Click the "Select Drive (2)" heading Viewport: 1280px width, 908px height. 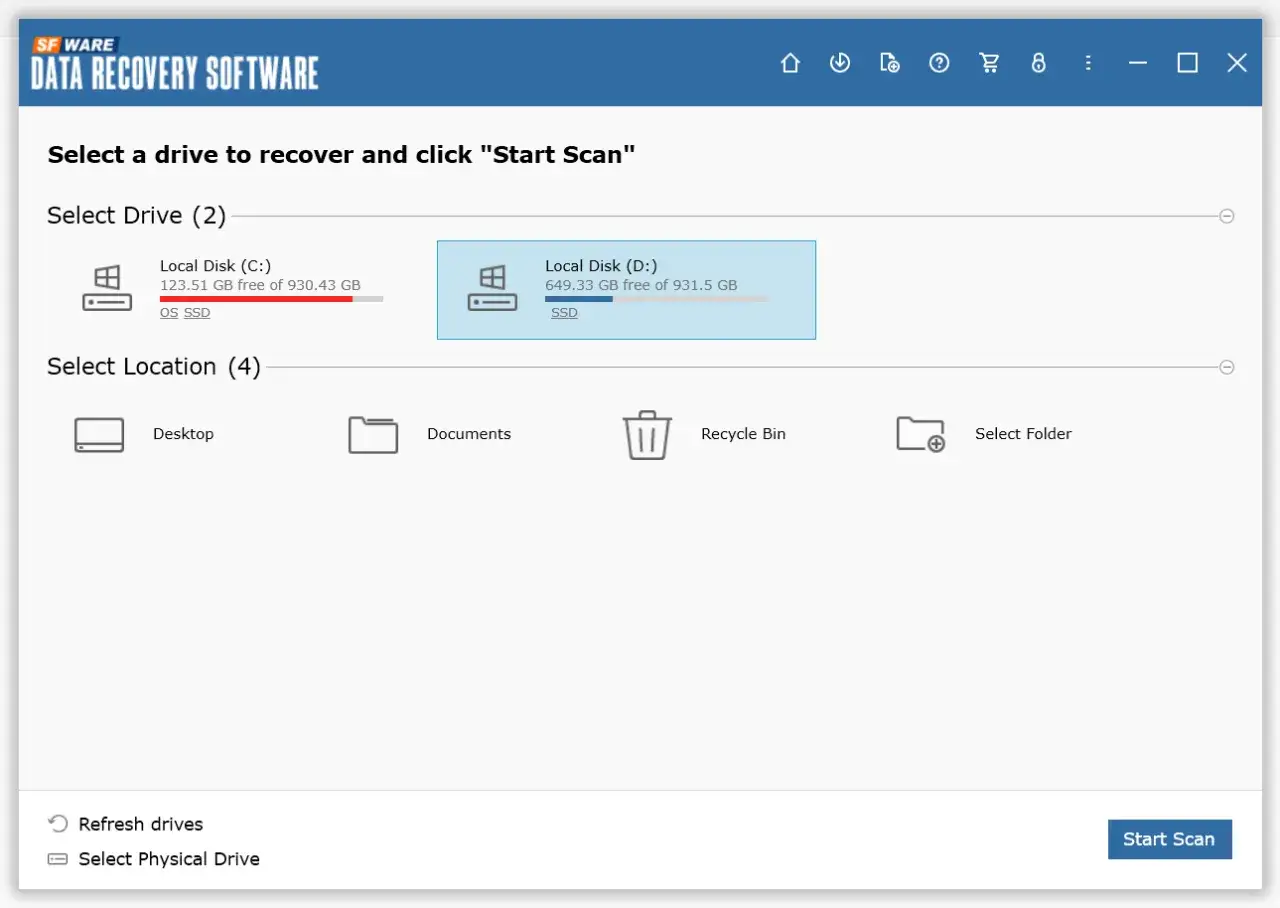137,216
